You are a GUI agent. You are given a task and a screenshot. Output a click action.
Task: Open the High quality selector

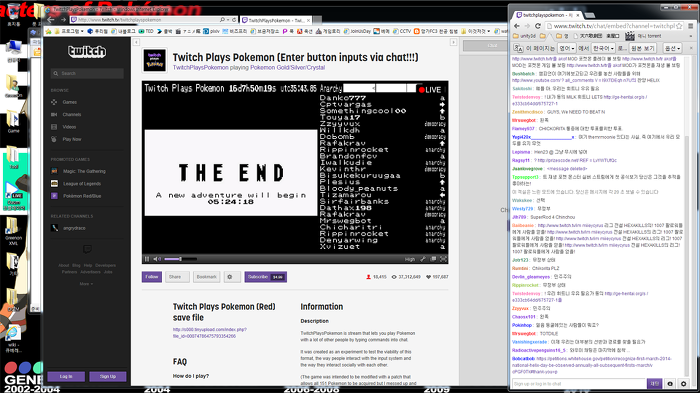click(x=409, y=259)
